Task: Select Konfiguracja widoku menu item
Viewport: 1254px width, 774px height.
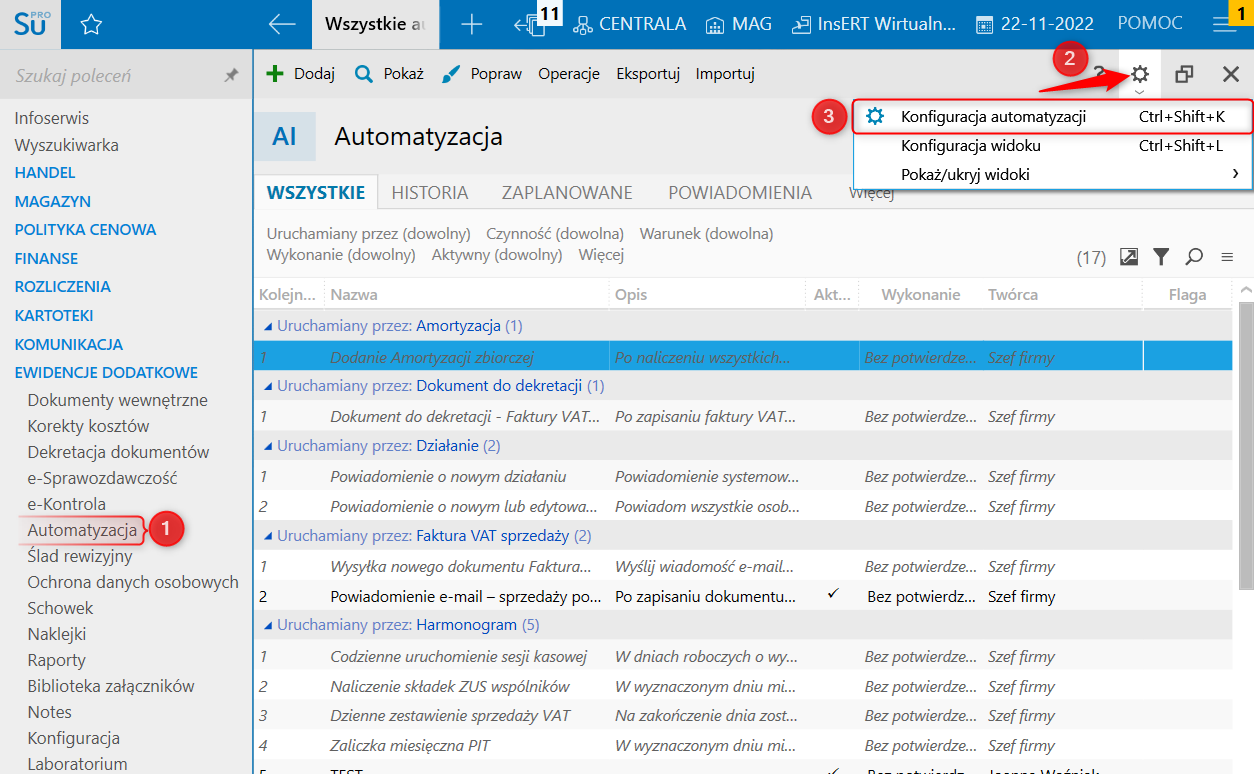Action: tap(1053, 146)
